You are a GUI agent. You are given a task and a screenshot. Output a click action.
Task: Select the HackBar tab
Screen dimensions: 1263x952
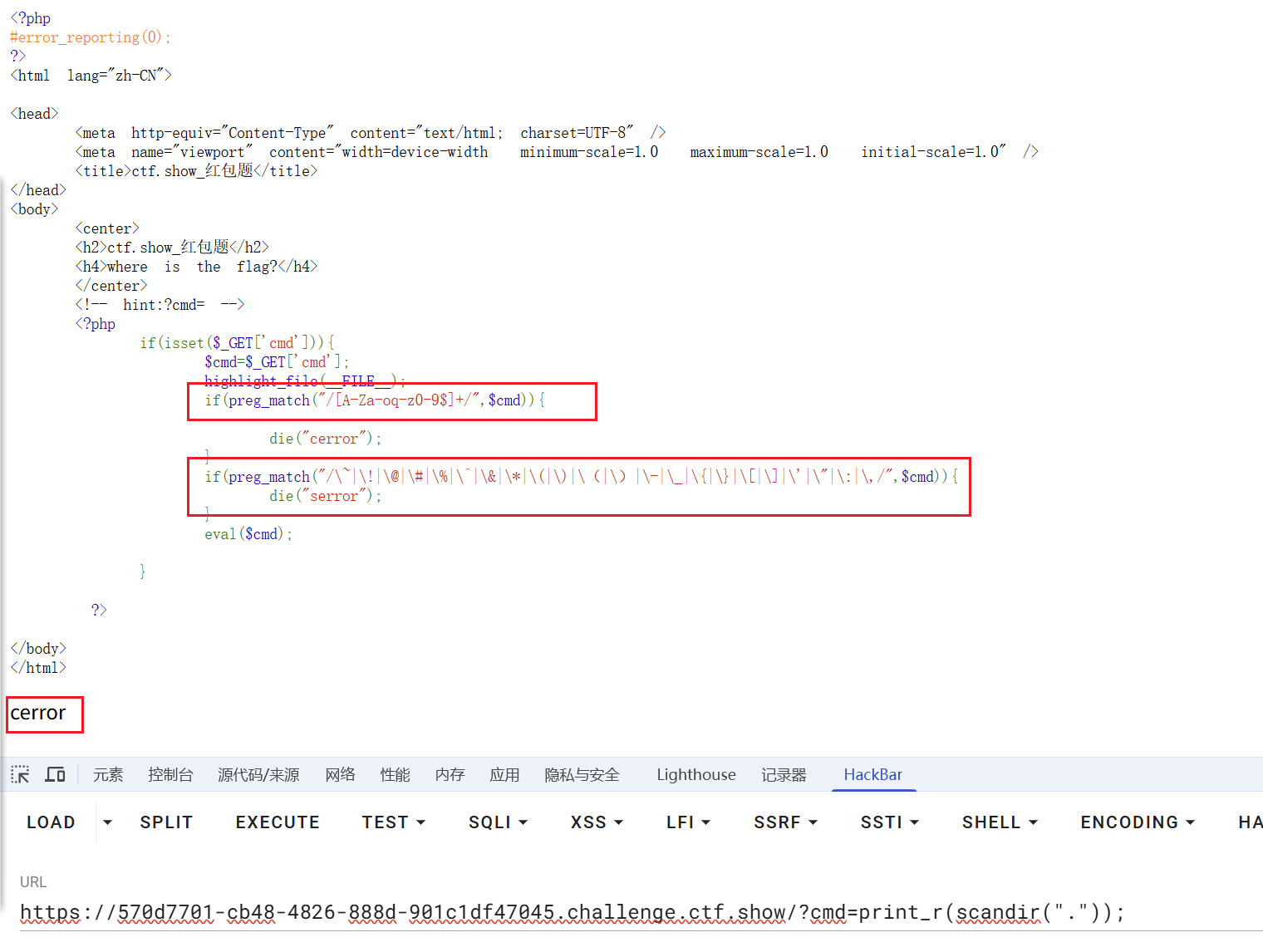tap(872, 775)
